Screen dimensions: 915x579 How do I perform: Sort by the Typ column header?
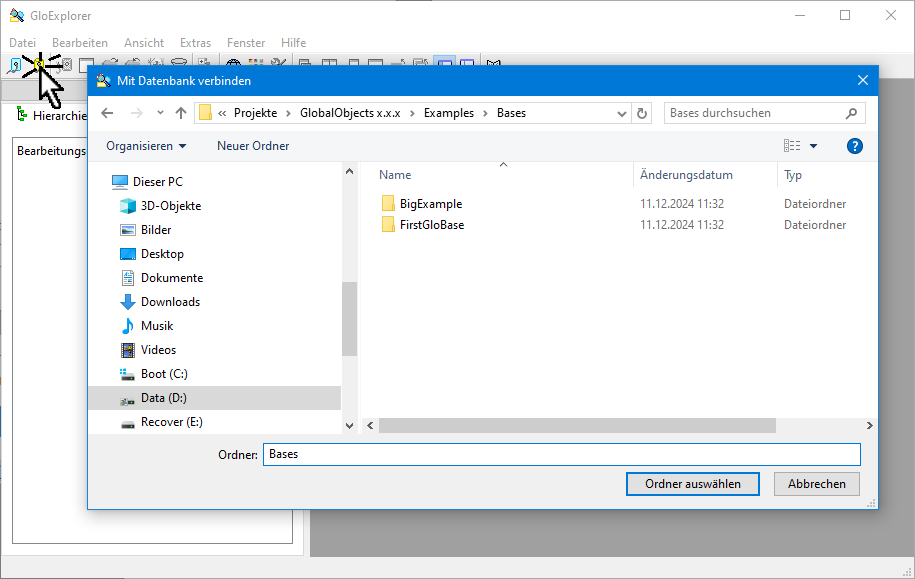793,175
